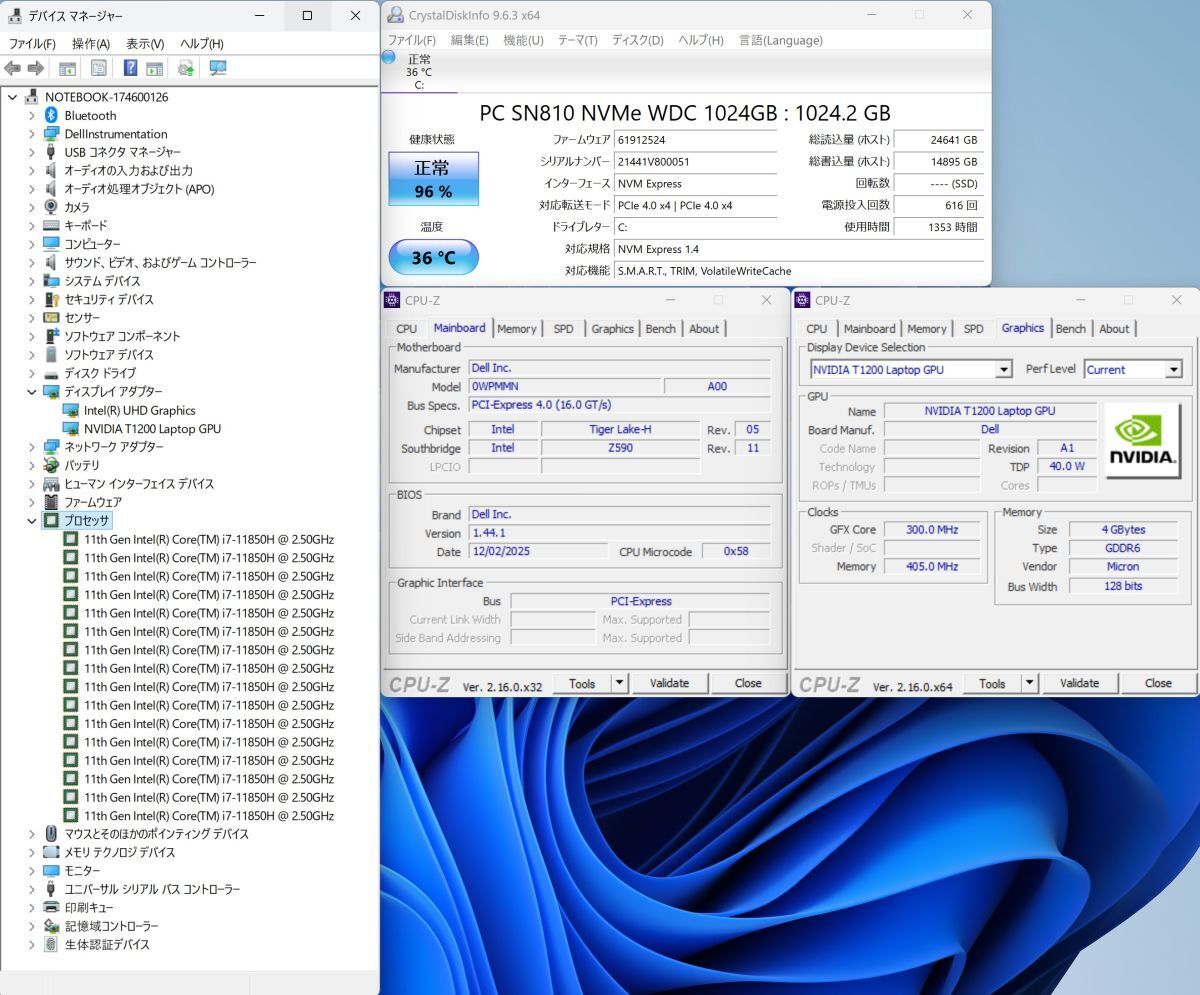The image size is (1200, 995).
Task: Click the 使用時間 value 1353 時間
Action: point(938,227)
